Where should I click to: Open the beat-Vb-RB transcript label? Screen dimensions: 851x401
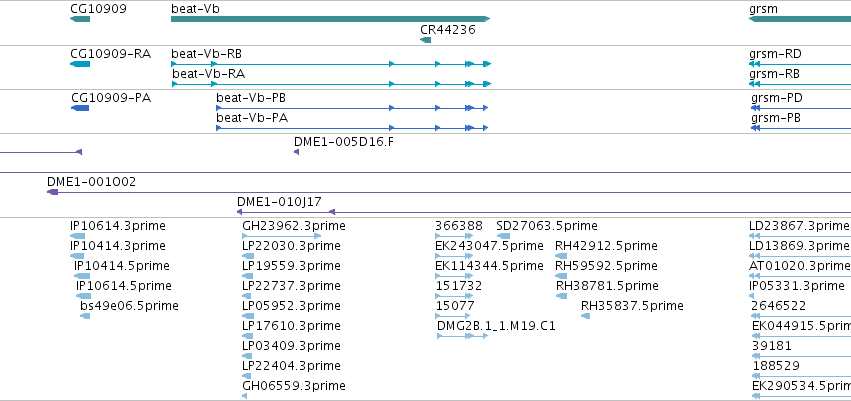tap(206, 54)
